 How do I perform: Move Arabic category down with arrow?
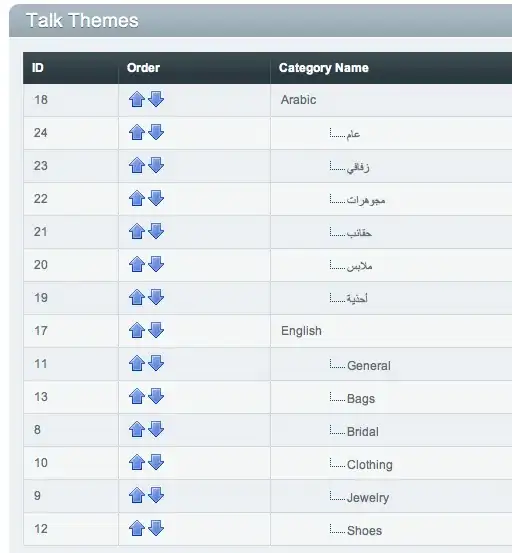pos(156,99)
